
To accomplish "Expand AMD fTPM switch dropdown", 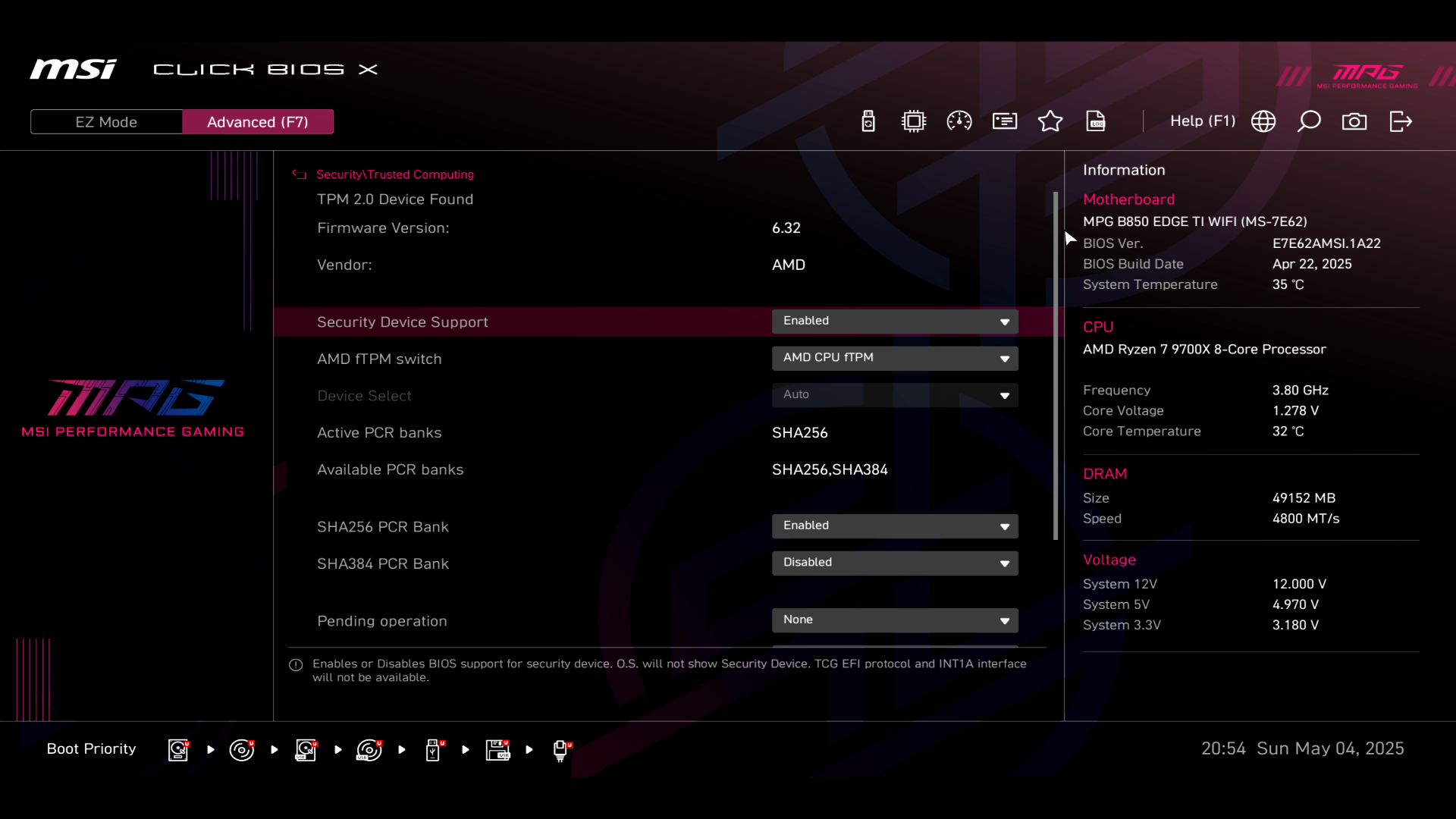I will click(x=895, y=358).
